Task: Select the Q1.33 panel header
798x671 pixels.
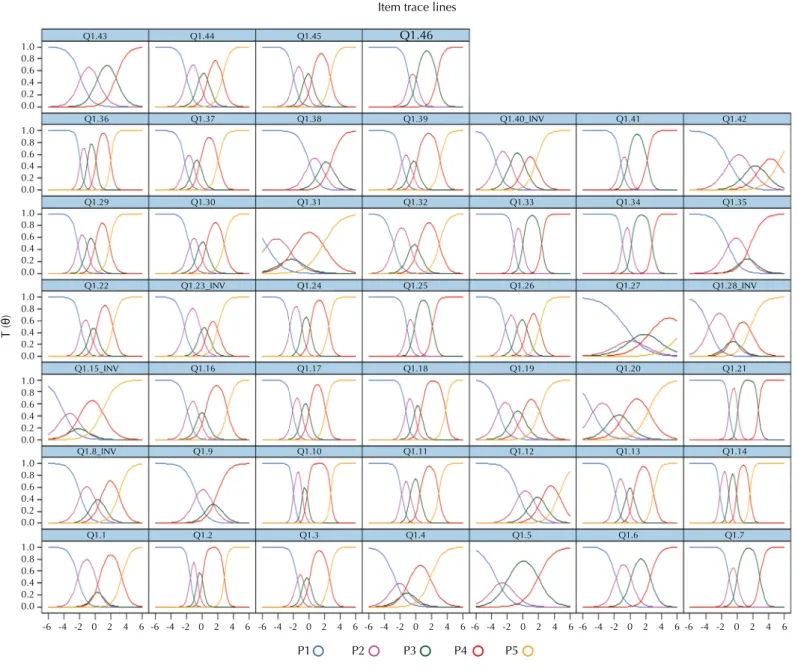Action: click(523, 202)
